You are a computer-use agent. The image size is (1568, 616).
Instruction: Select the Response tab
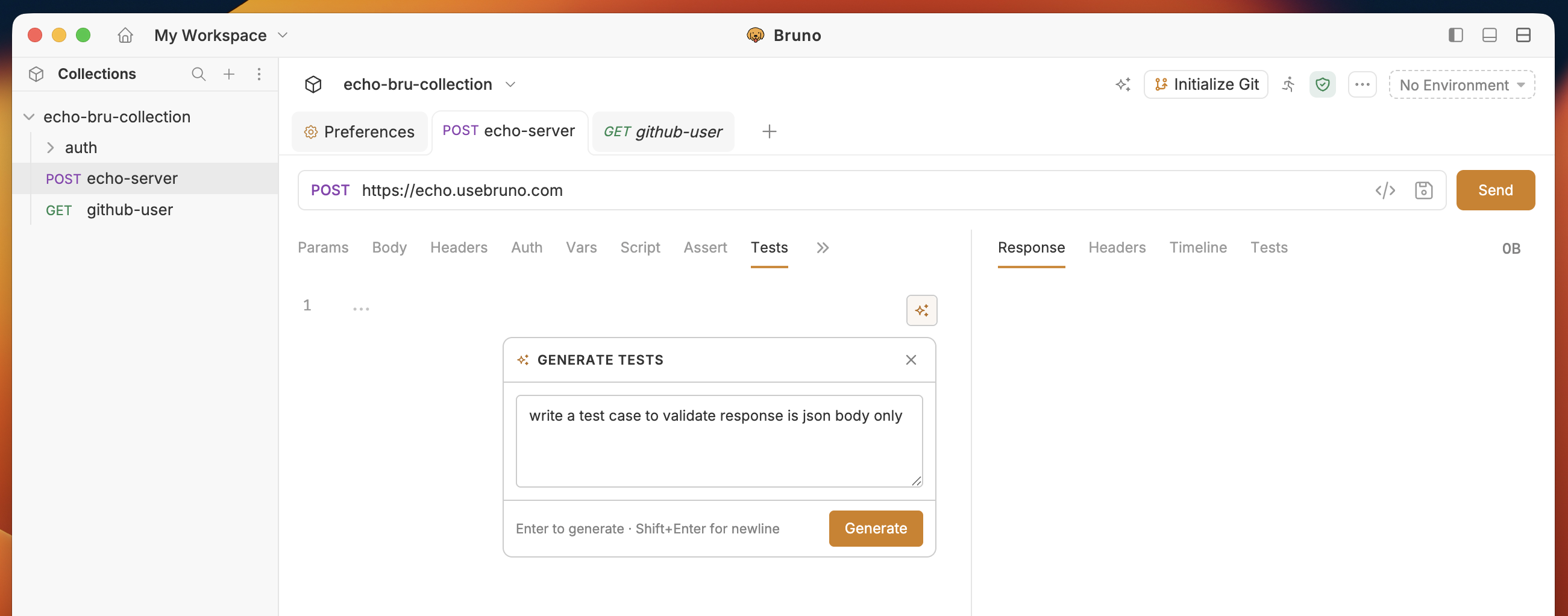coord(1031,248)
